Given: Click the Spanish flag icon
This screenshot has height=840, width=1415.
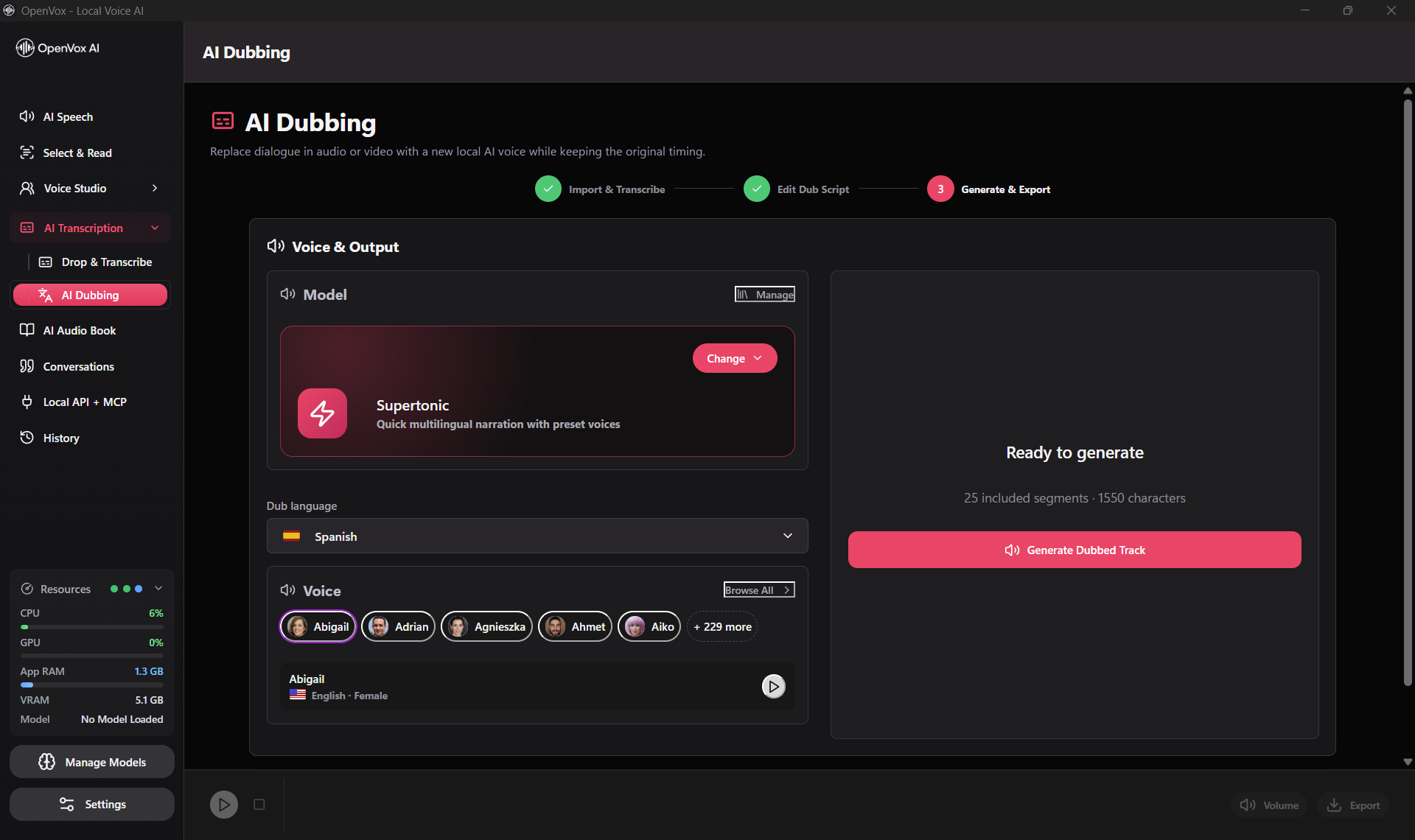Looking at the screenshot, I should tap(292, 536).
